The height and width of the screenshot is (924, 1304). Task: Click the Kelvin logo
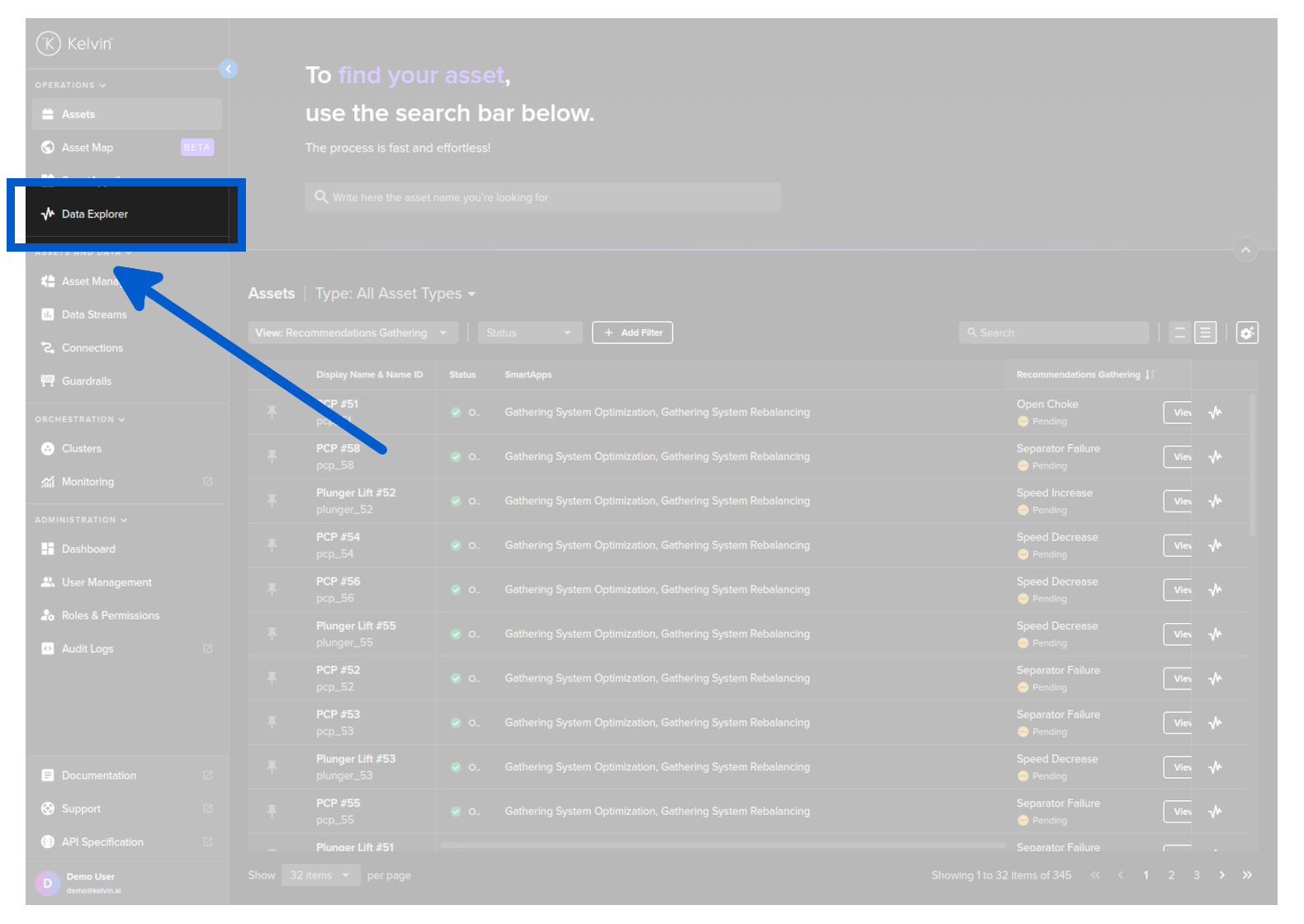click(74, 44)
